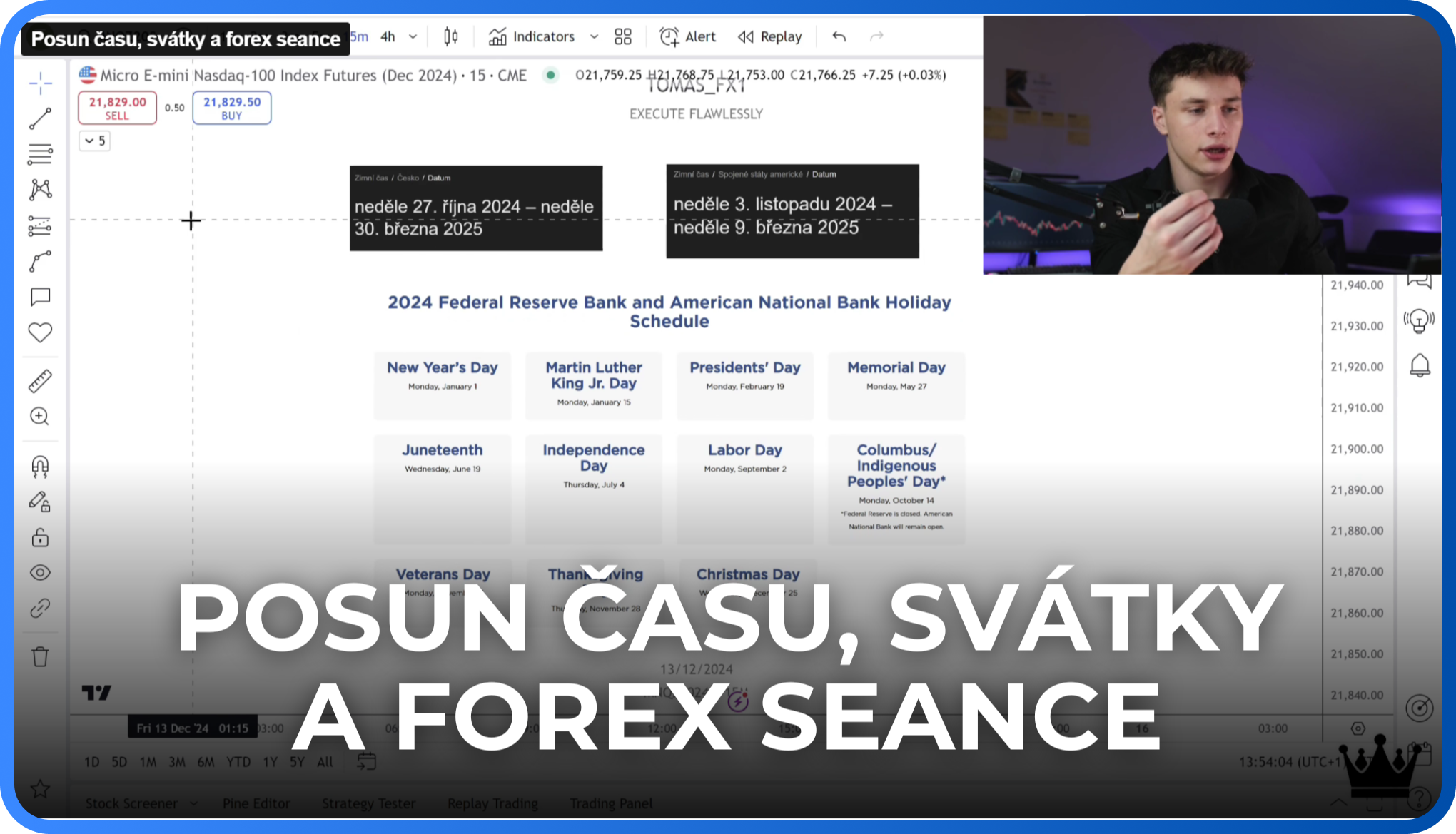Select the YTD date range
Screen dimensions: 1456x834
[x=238, y=762]
